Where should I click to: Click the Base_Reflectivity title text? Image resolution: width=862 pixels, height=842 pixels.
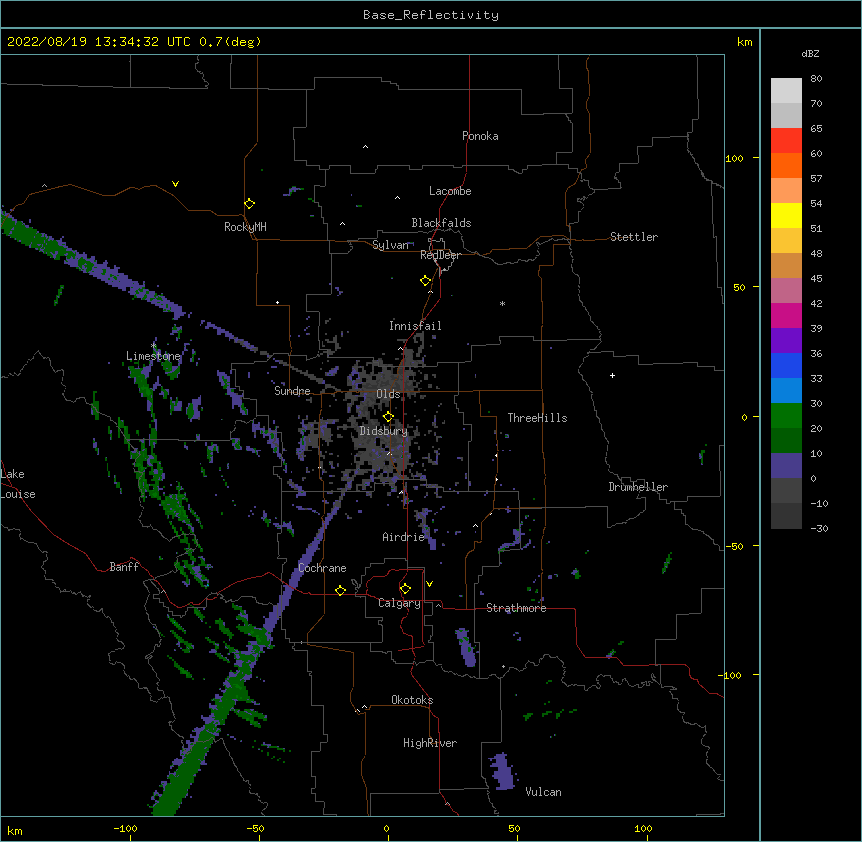[x=431, y=15]
